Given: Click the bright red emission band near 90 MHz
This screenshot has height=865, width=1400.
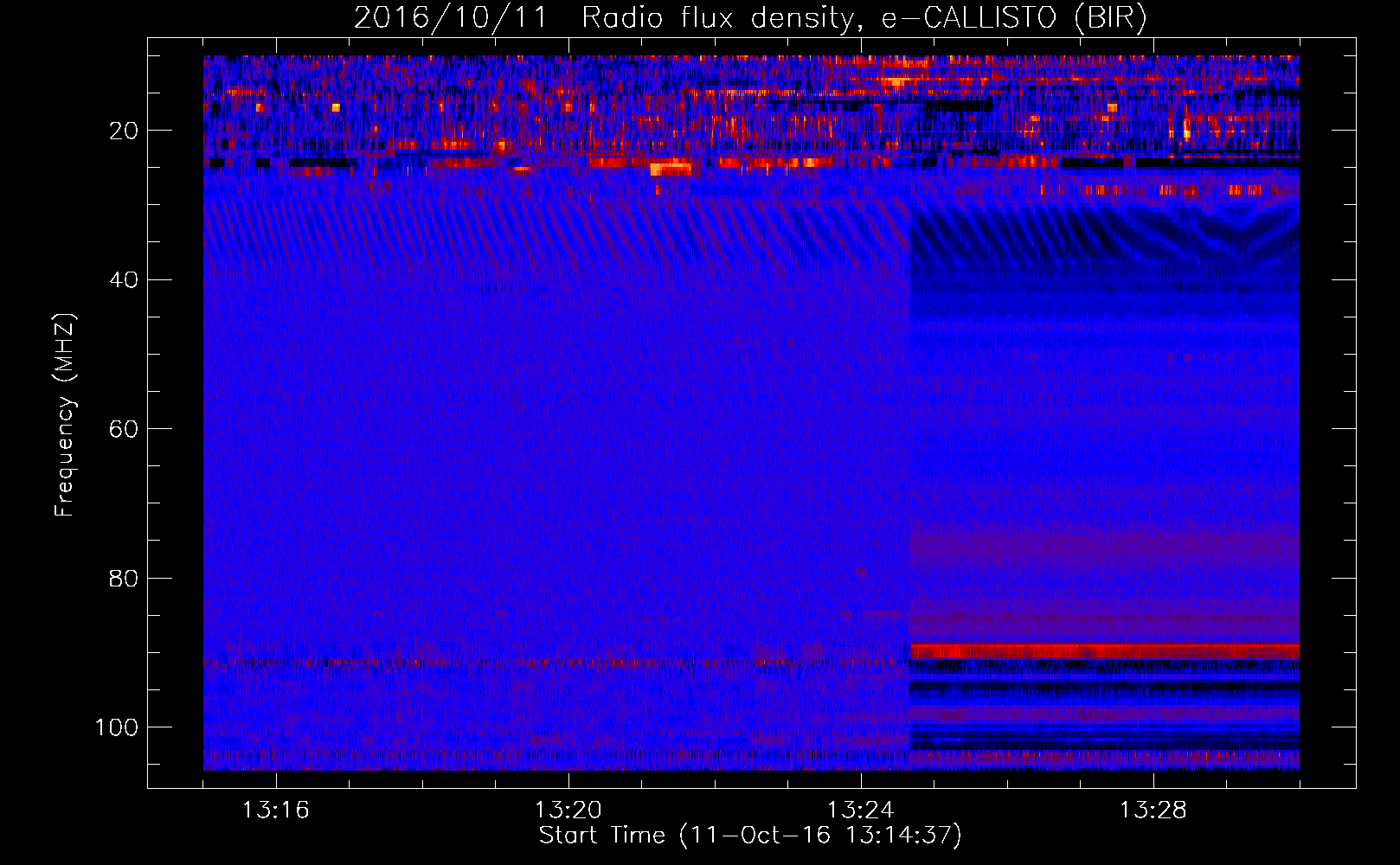Looking at the screenshot, I should [1104, 650].
